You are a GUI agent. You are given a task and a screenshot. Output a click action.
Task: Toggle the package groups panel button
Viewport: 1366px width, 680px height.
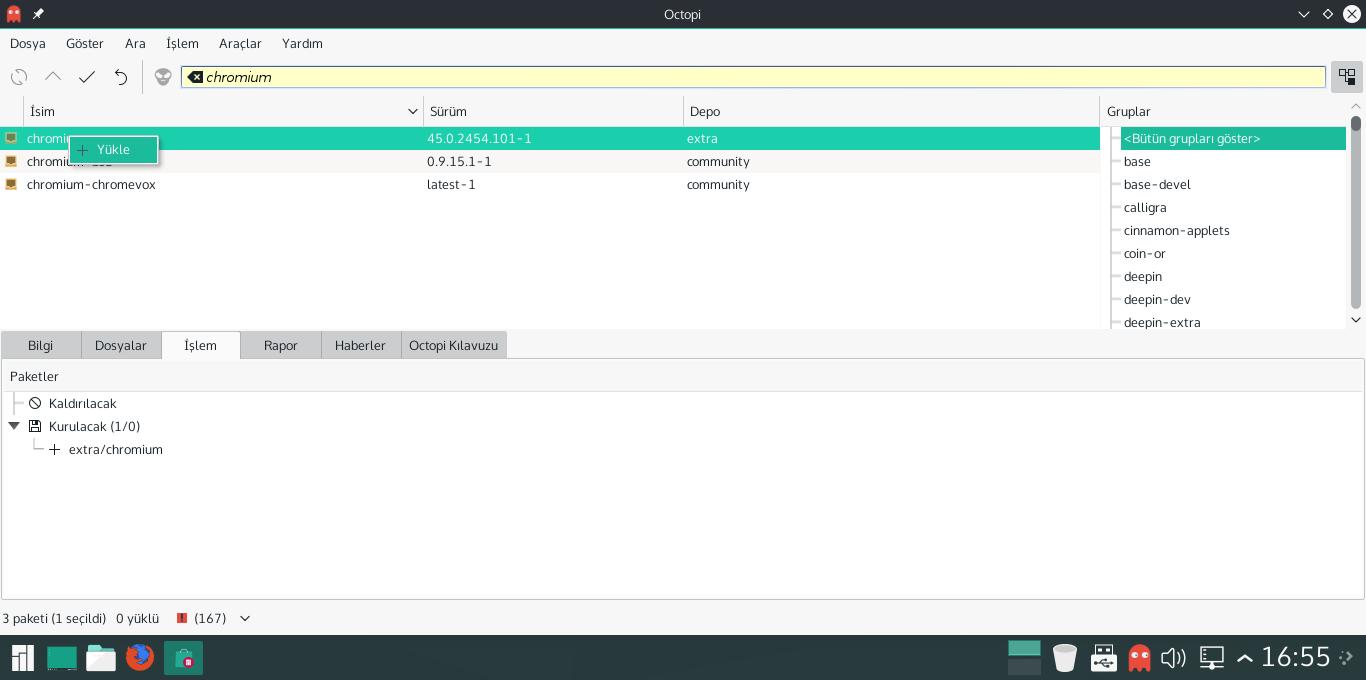click(x=1347, y=77)
